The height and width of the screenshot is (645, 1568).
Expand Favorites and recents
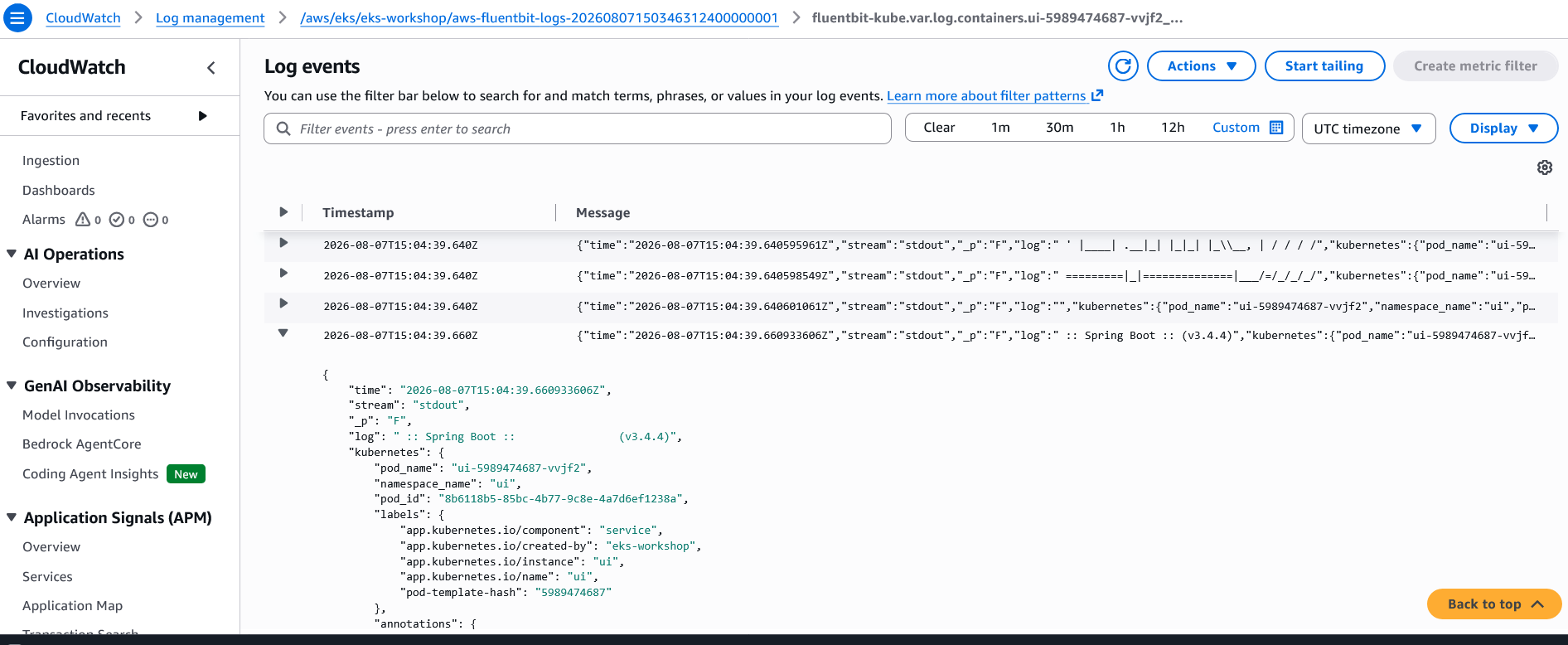click(x=202, y=116)
